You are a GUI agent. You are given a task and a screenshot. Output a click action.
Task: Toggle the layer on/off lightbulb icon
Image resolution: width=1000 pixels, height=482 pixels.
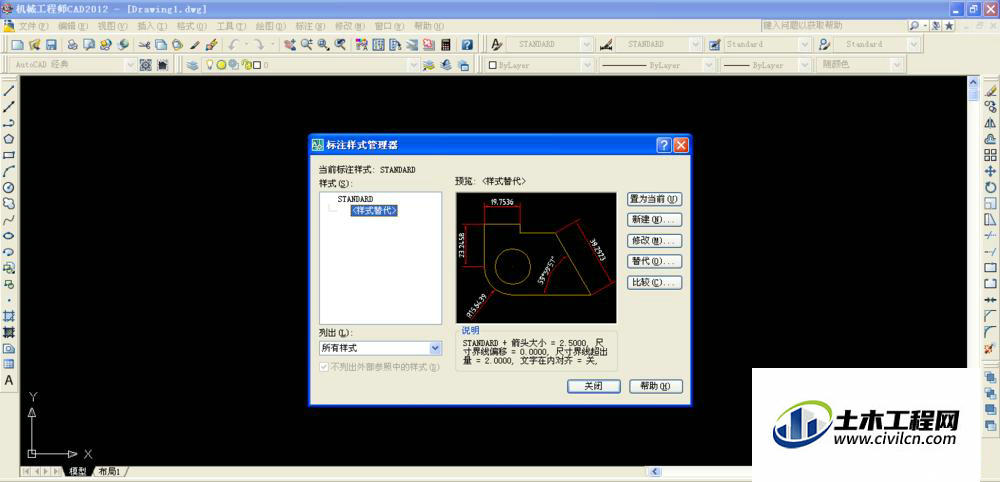(209, 64)
